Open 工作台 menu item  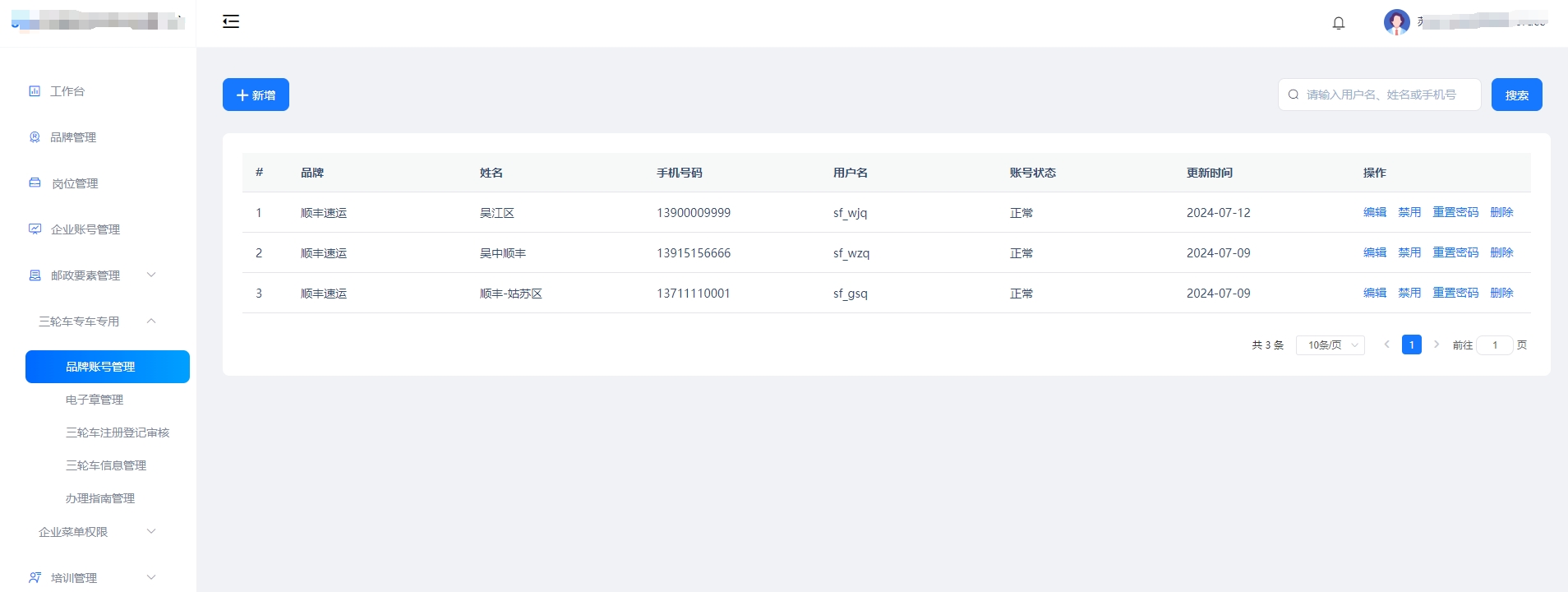67,91
